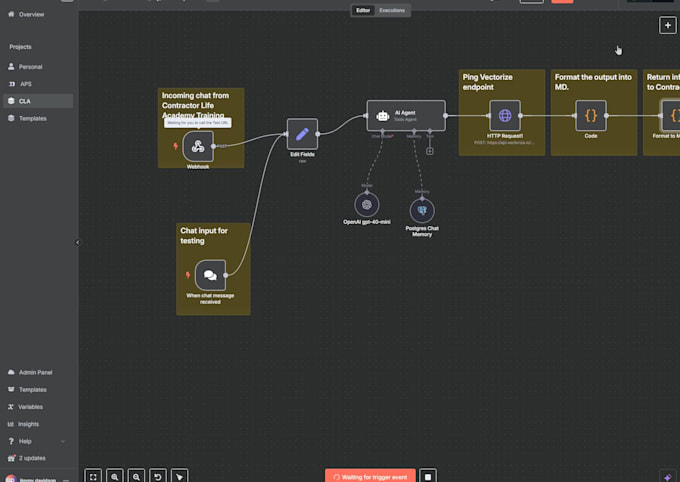Select the When chat message received node
This screenshot has width=680, height=482.
point(210,275)
